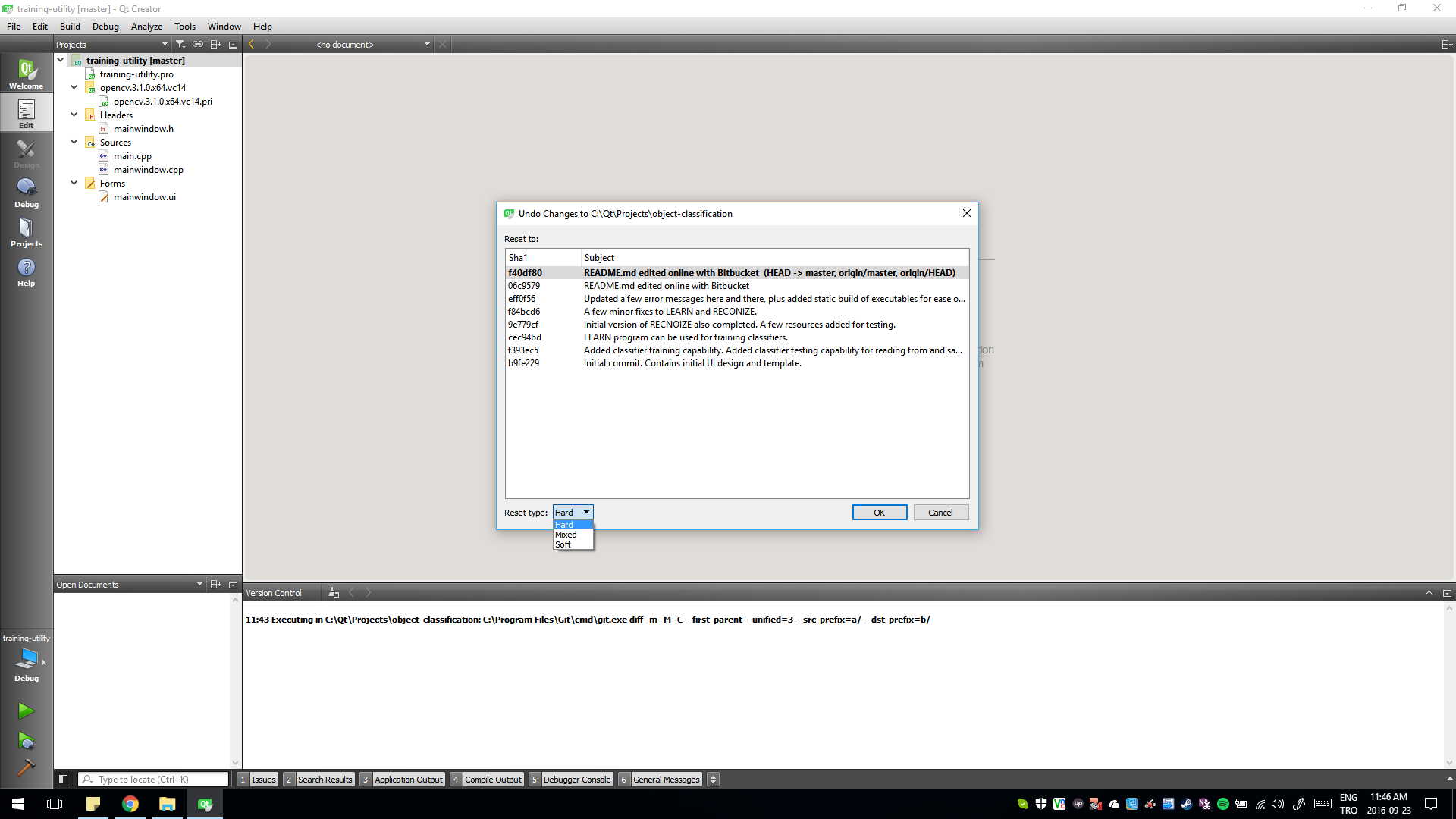
Task: Toggle synchronize with editor link icon
Action: [x=198, y=45]
